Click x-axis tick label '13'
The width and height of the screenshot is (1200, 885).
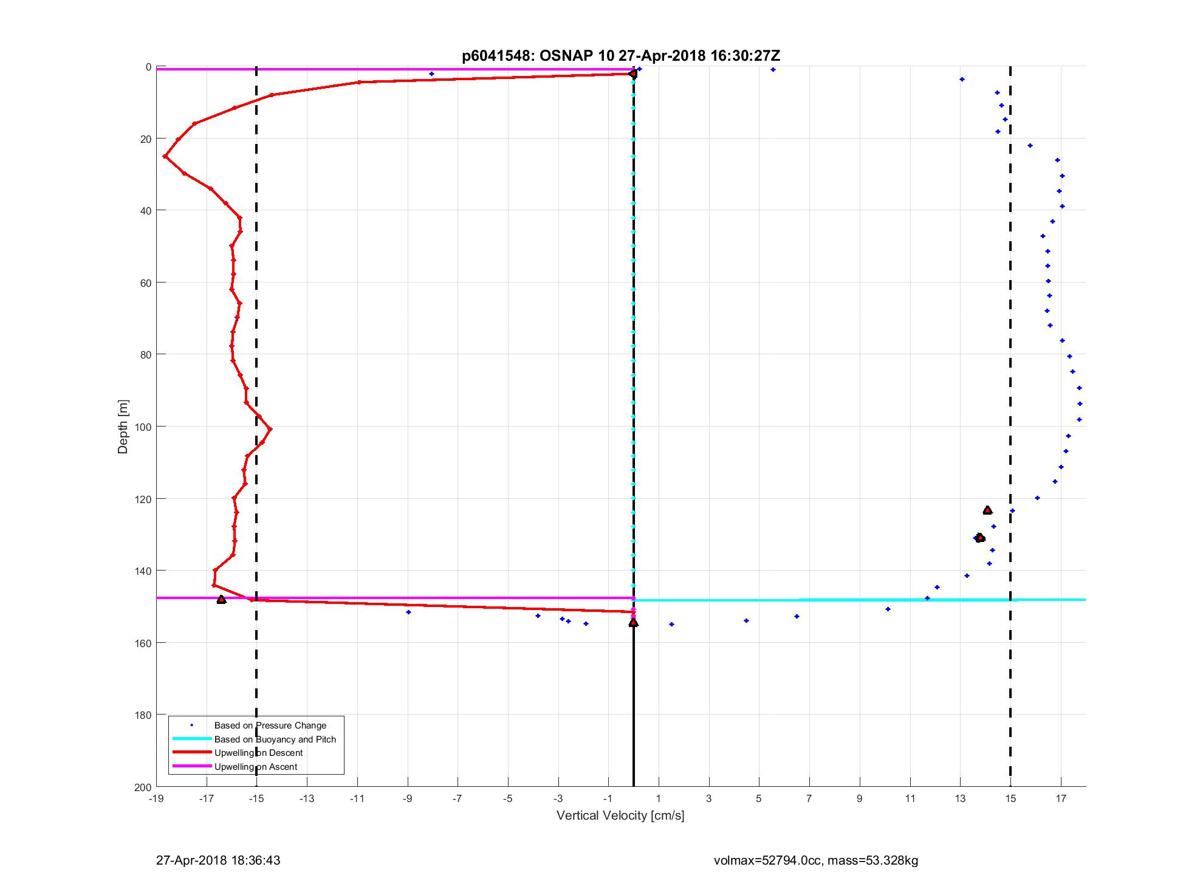(960, 798)
